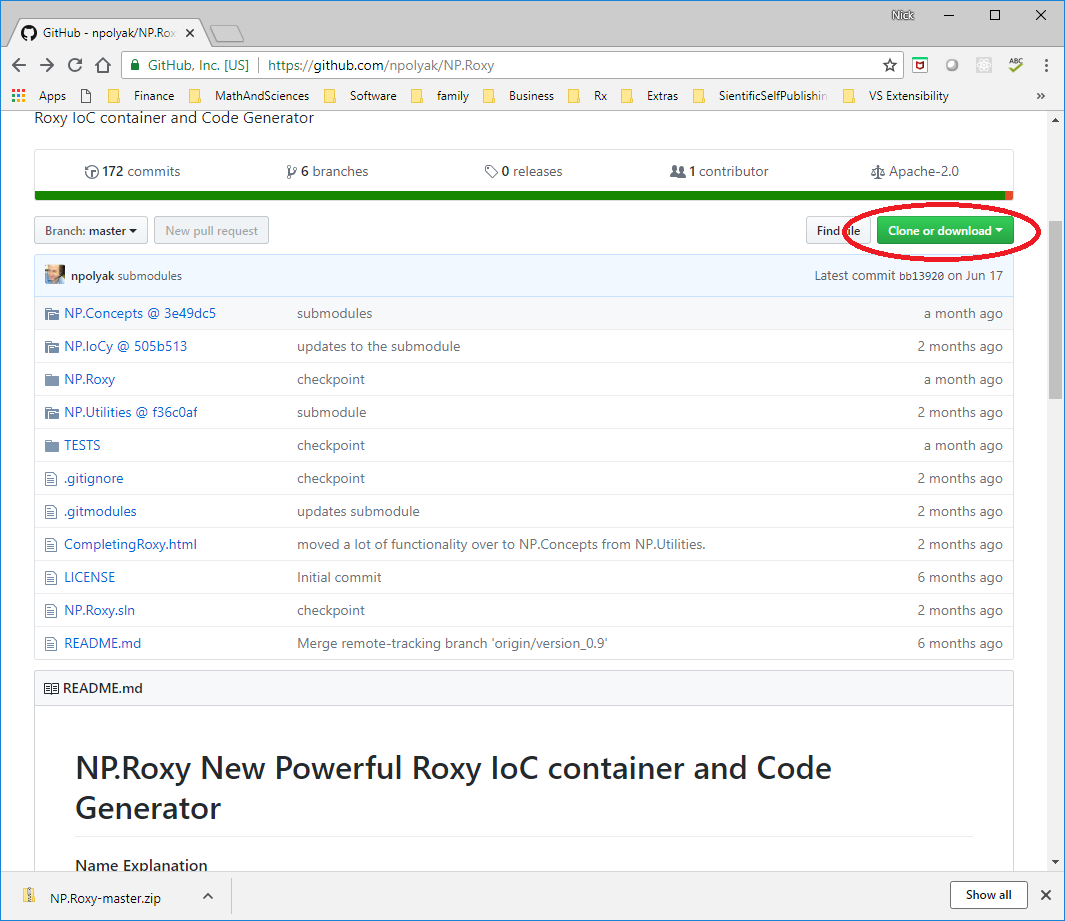This screenshot has height=921, width=1065.
Task: Open the Apache-2.0 license link
Action: (x=915, y=171)
